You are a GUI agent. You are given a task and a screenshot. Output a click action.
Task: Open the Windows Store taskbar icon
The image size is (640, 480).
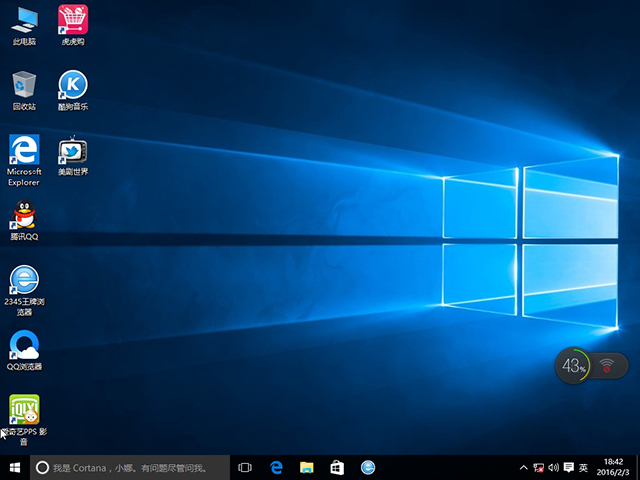337,467
